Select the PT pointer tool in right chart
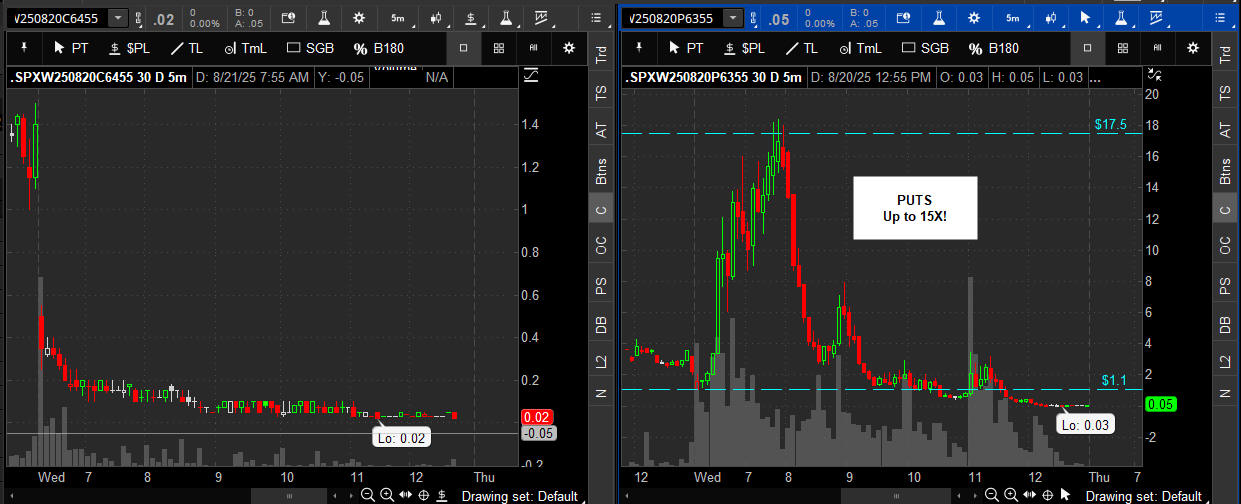 tap(686, 48)
